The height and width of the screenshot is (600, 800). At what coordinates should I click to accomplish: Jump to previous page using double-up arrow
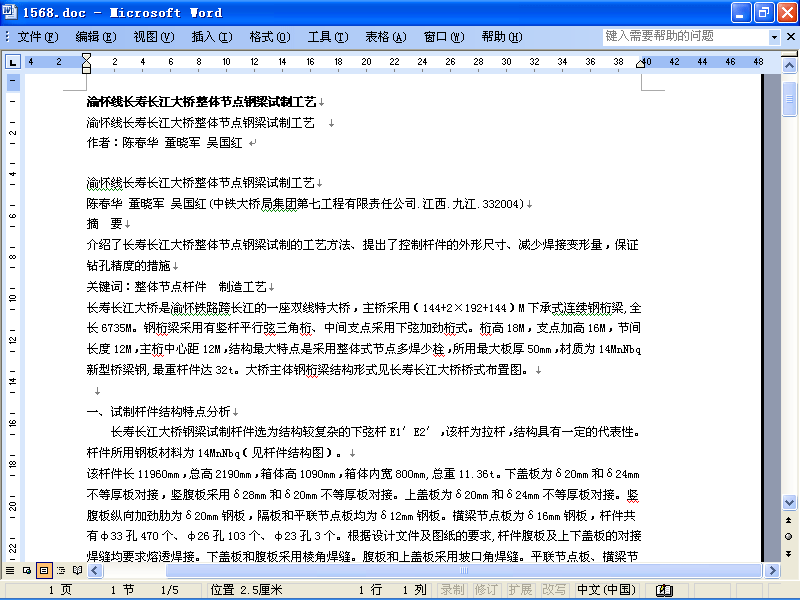(x=789, y=520)
